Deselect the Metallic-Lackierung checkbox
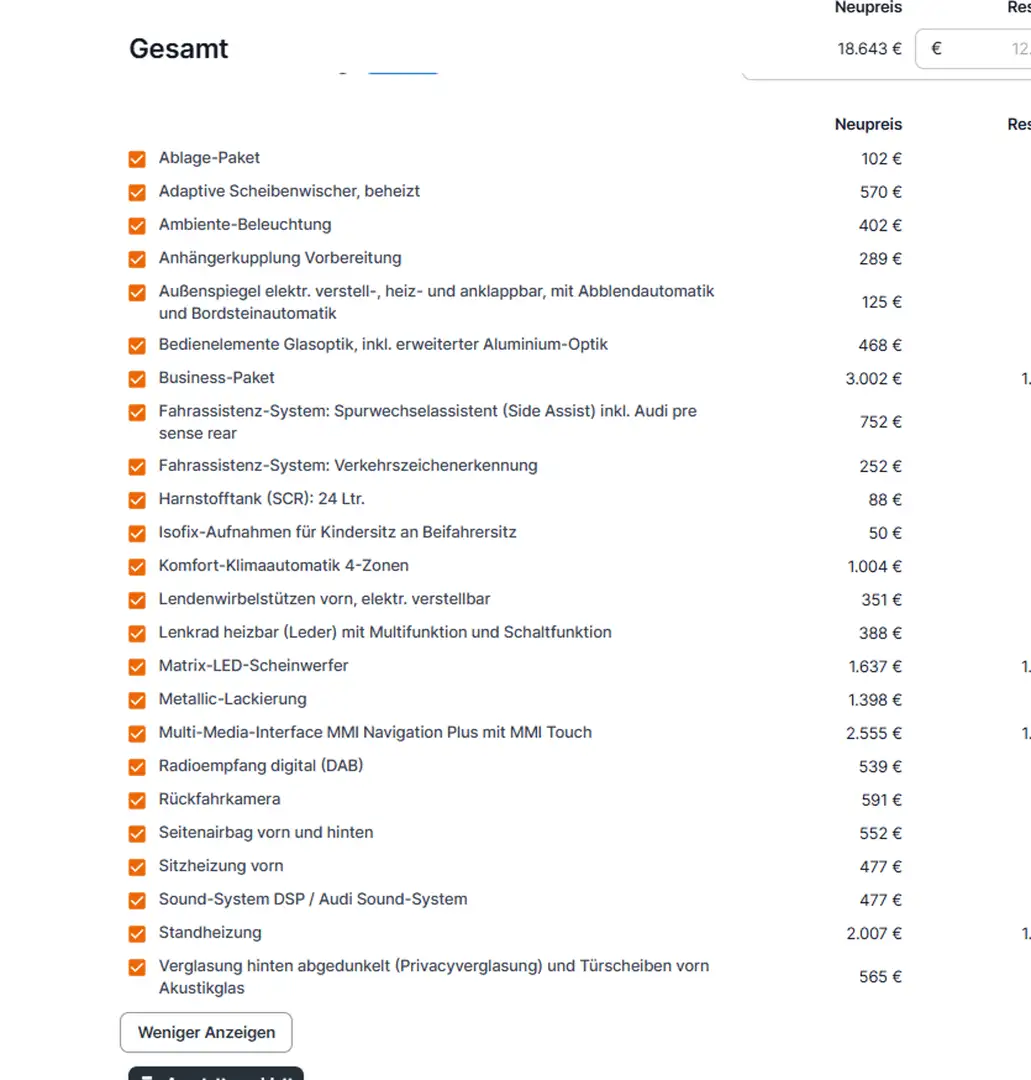1031x1080 pixels. pos(137,700)
